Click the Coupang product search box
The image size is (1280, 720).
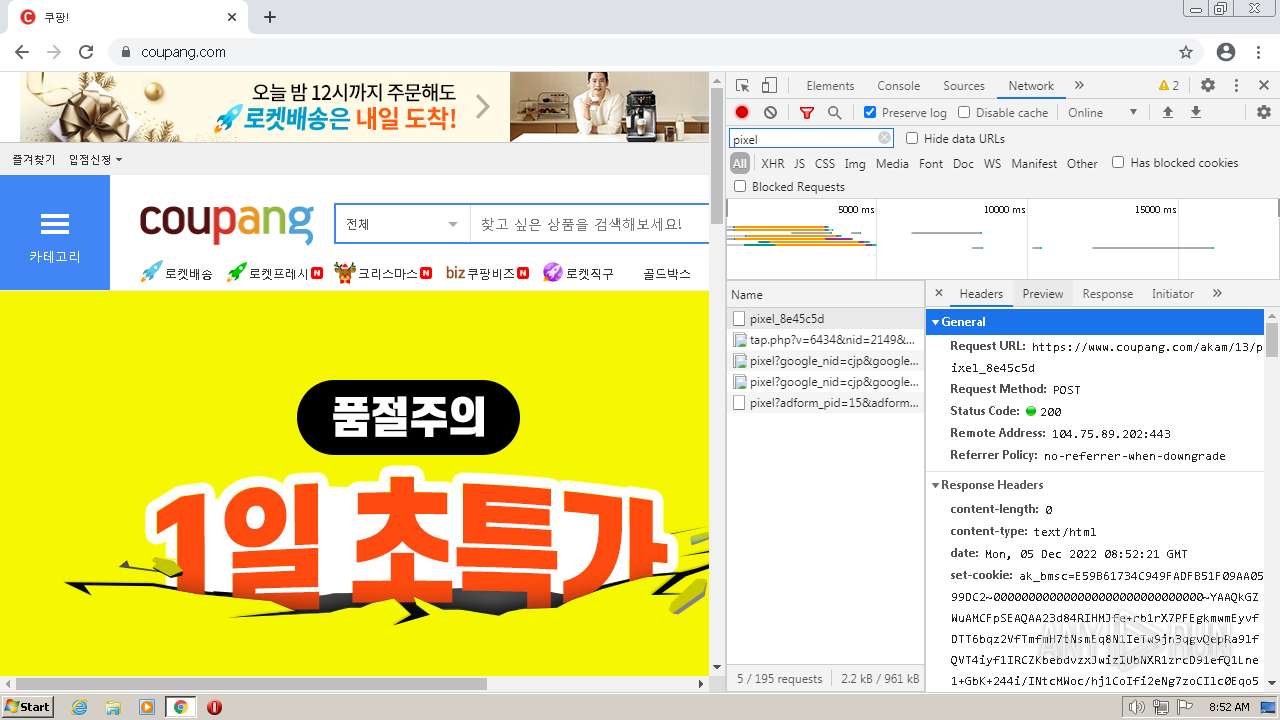pos(590,224)
